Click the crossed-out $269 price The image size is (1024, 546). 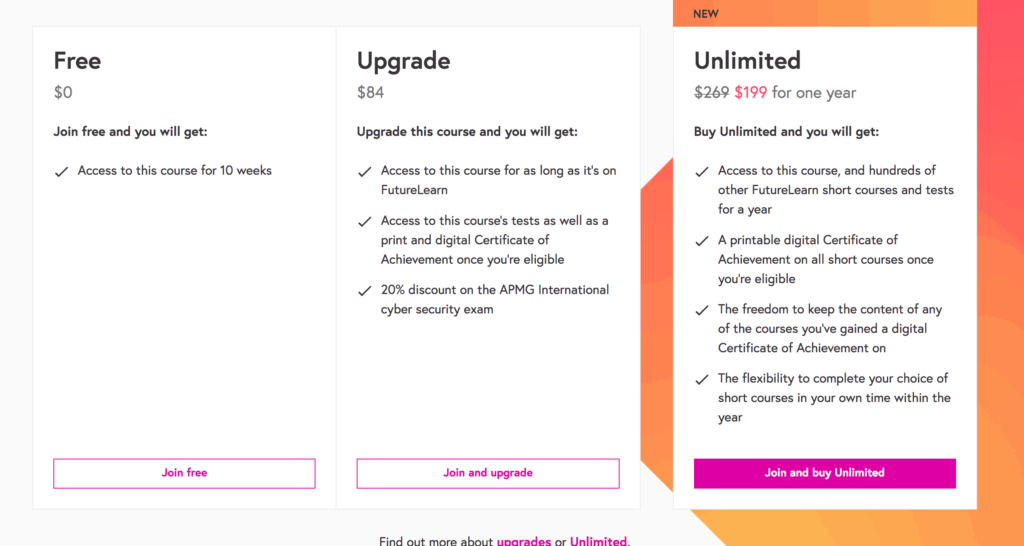(x=711, y=93)
